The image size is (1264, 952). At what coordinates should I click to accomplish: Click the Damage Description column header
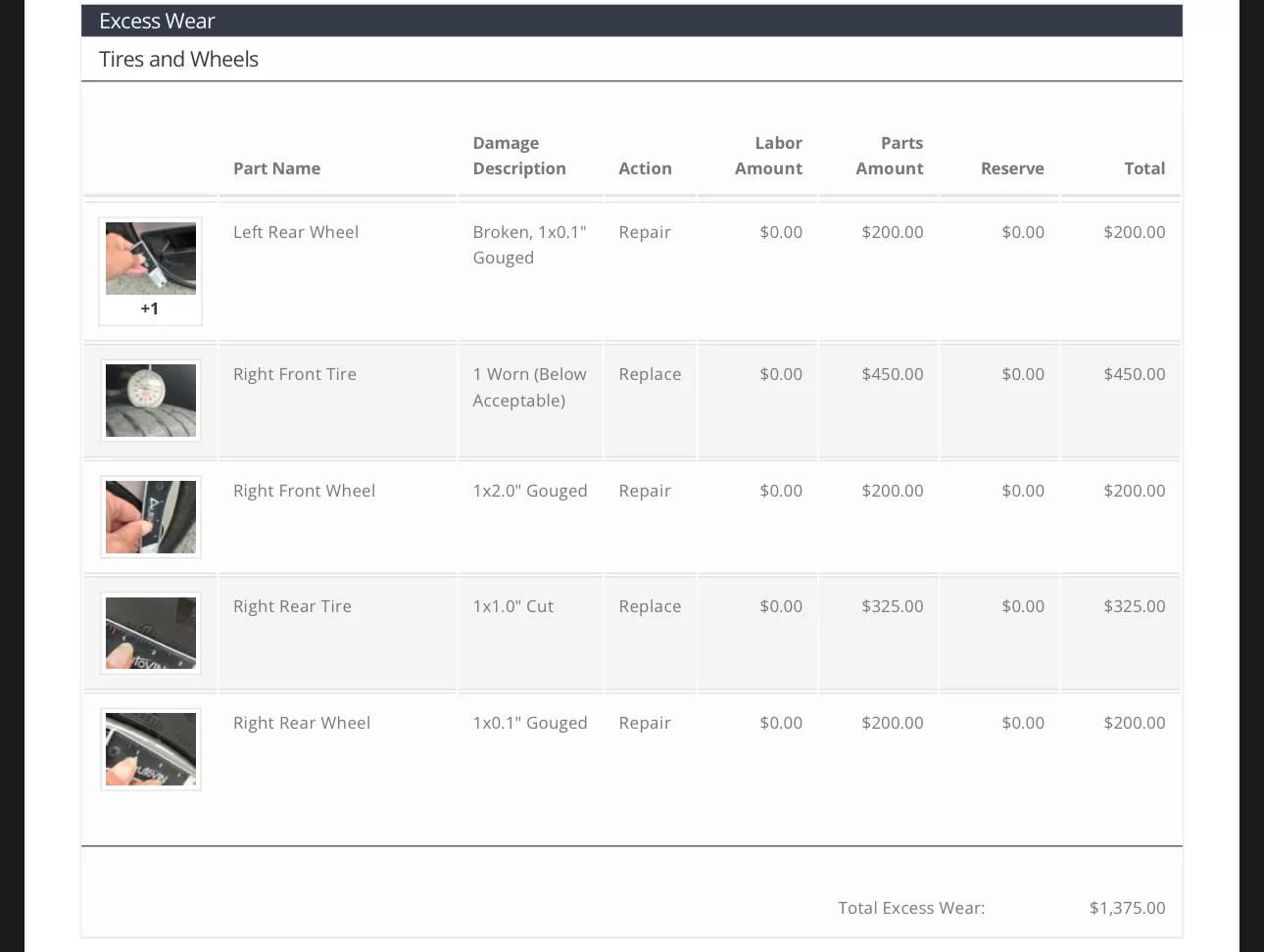pos(519,156)
